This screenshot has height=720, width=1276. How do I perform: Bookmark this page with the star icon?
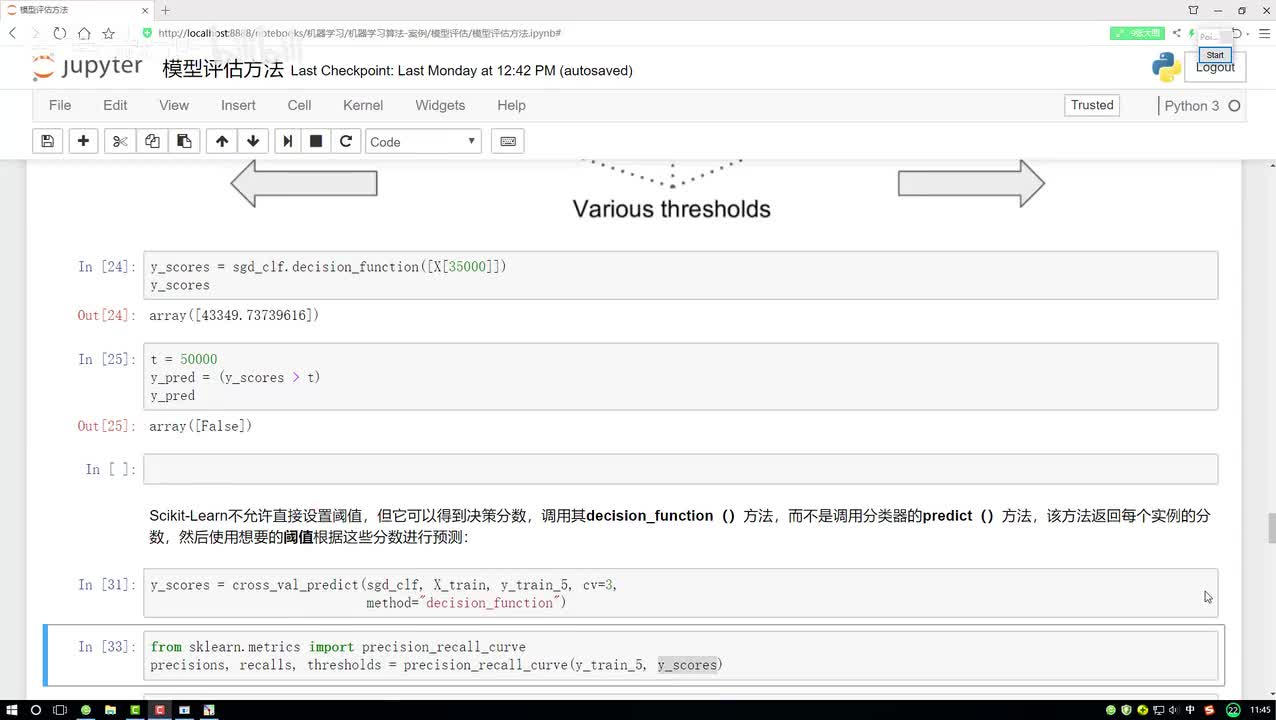tap(108, 33)
